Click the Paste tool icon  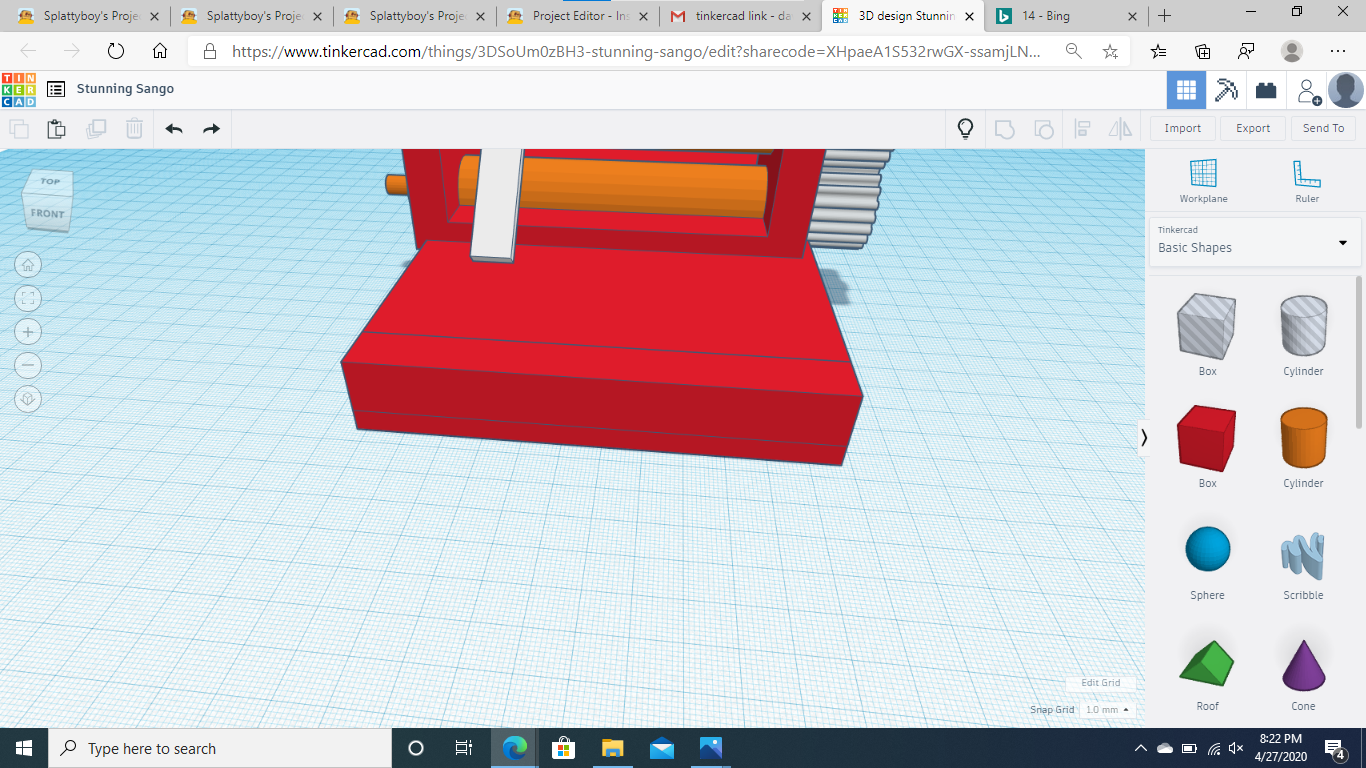pyautogui.click(x=57, y=128)
